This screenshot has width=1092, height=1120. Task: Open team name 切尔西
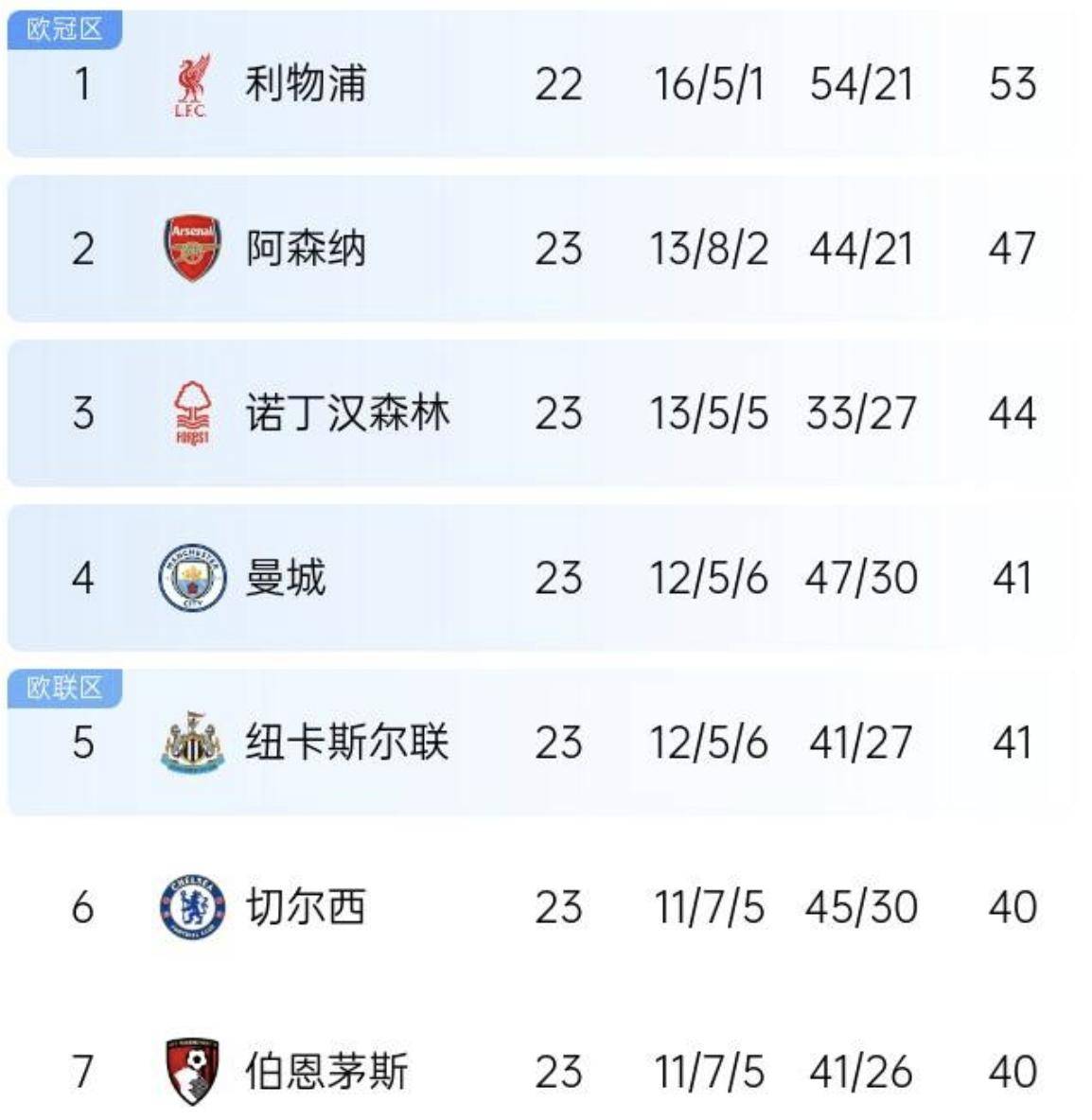(305, 907)
